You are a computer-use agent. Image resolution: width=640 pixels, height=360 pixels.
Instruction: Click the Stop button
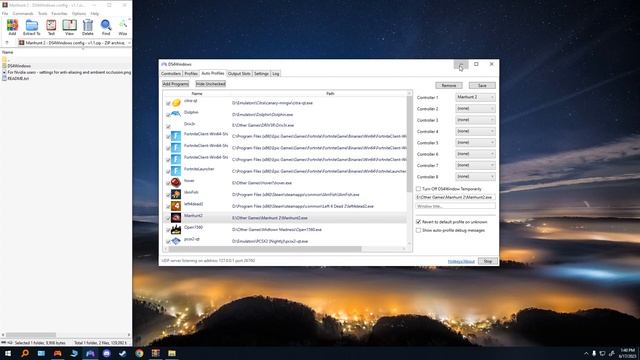[488, 261]
